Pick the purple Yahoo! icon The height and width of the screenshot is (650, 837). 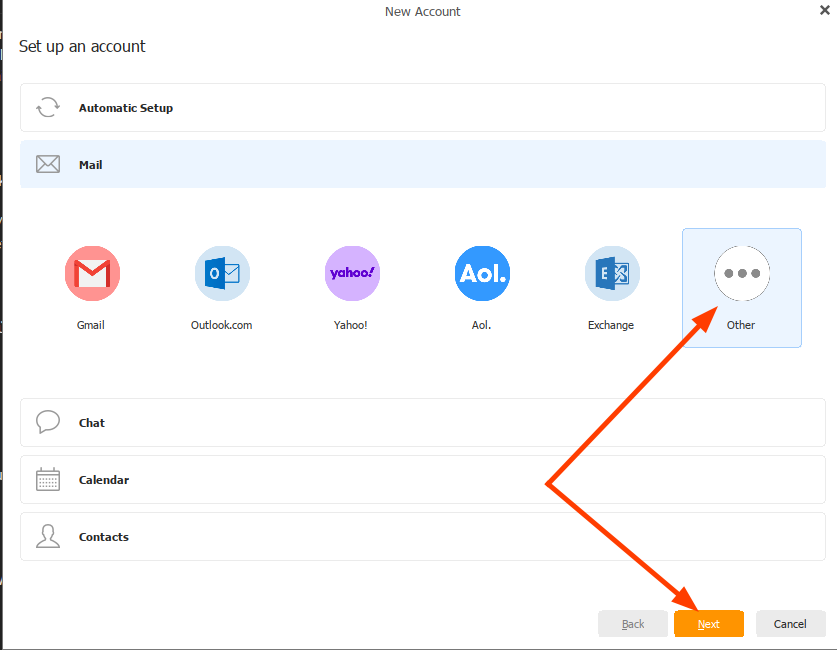coord(352,273)
